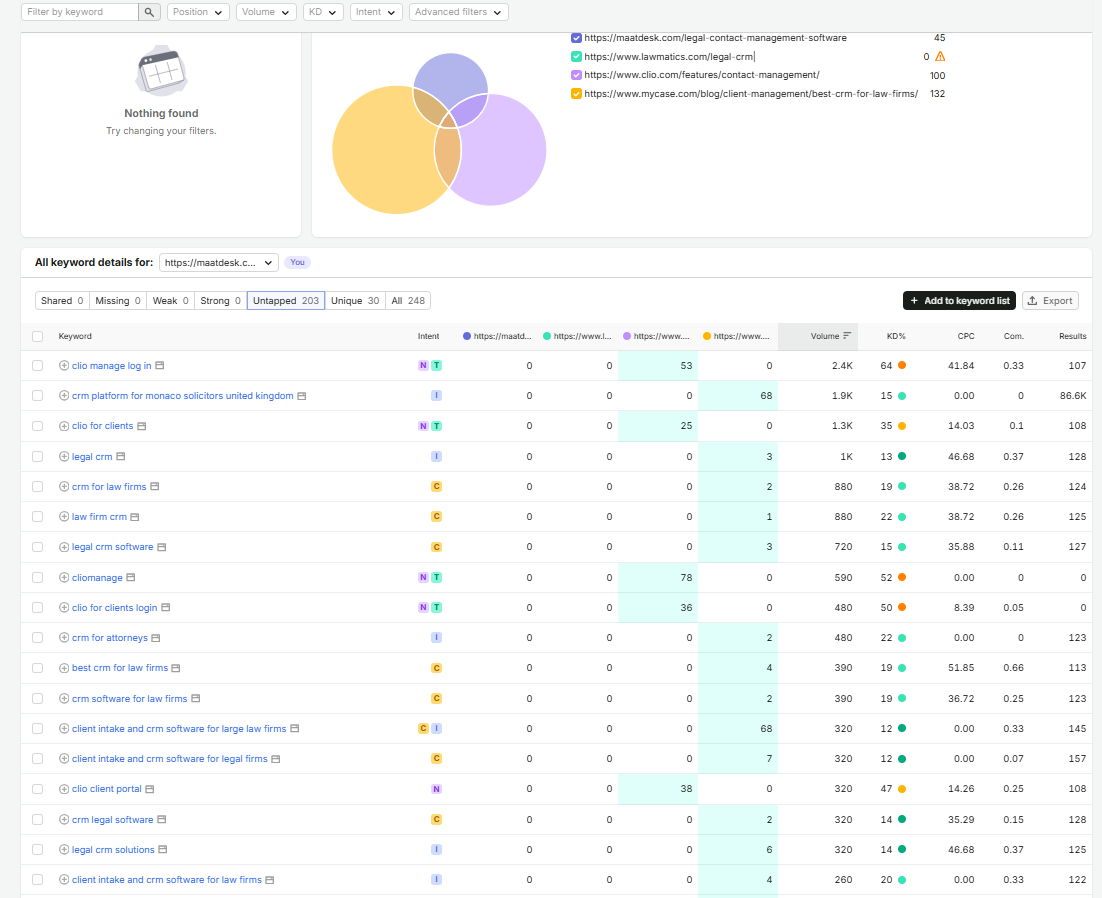Click the KD% column header
1102x898 pixels.
[x=896, y=337]
